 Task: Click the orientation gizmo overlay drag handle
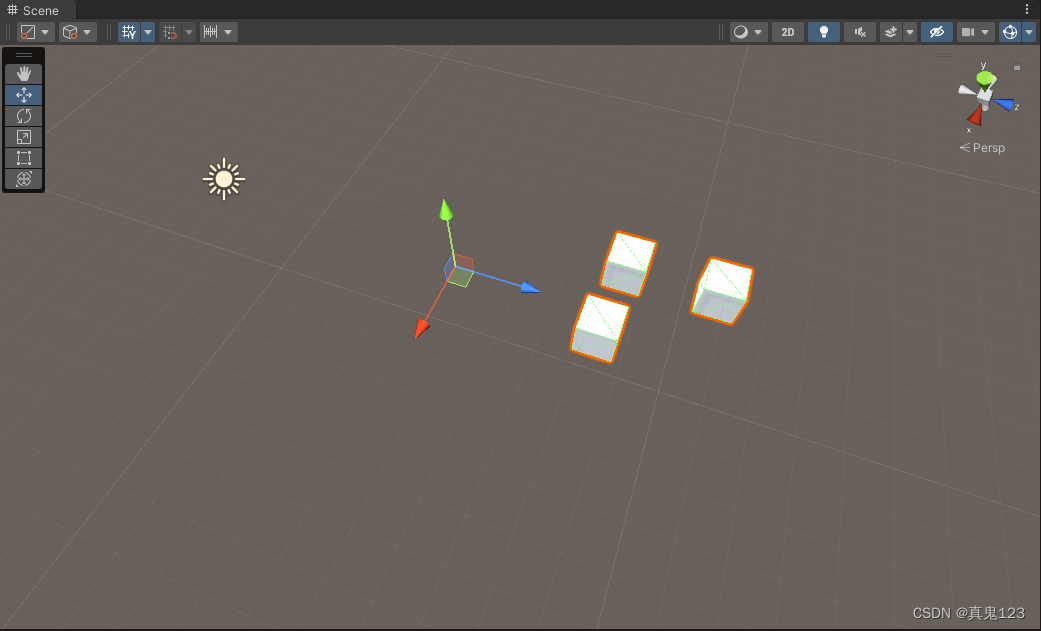944,54
